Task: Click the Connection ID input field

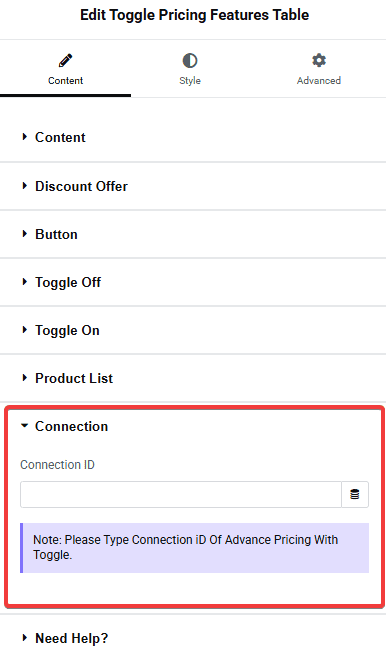Action: click(181, 494)
